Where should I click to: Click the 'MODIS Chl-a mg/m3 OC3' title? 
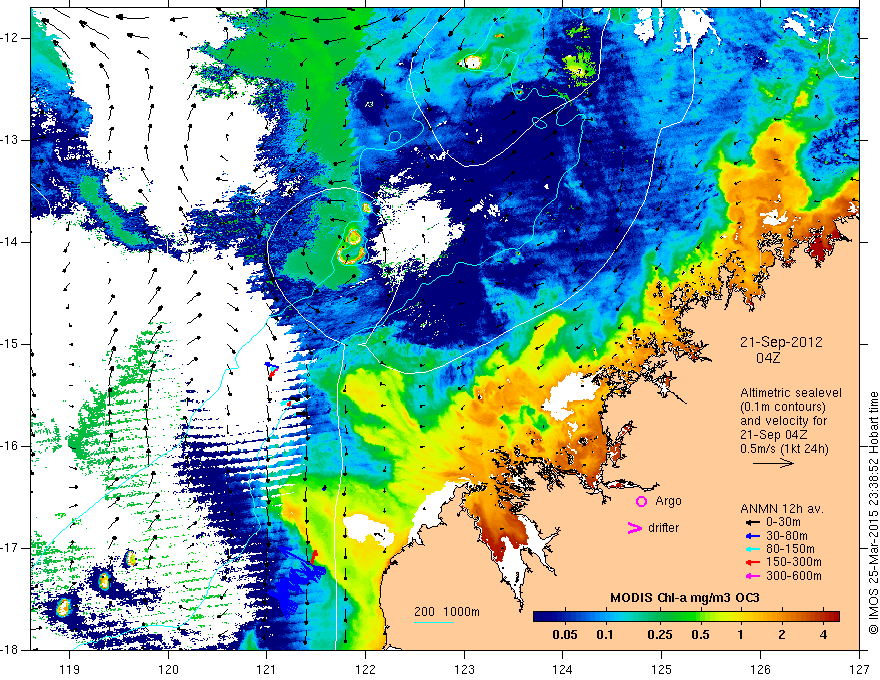pyautogui.click(x=685, y=599)
